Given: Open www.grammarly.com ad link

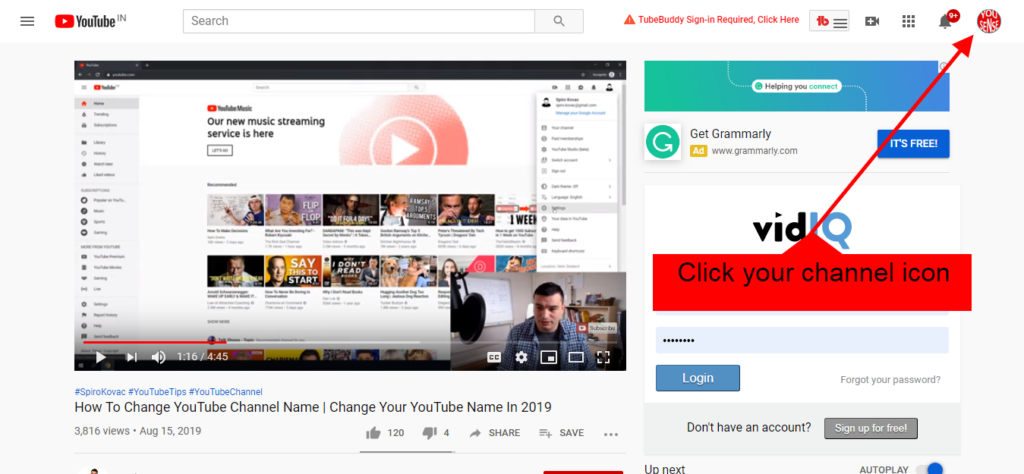Looking at the screenshot, I should [x=754, y=151].
